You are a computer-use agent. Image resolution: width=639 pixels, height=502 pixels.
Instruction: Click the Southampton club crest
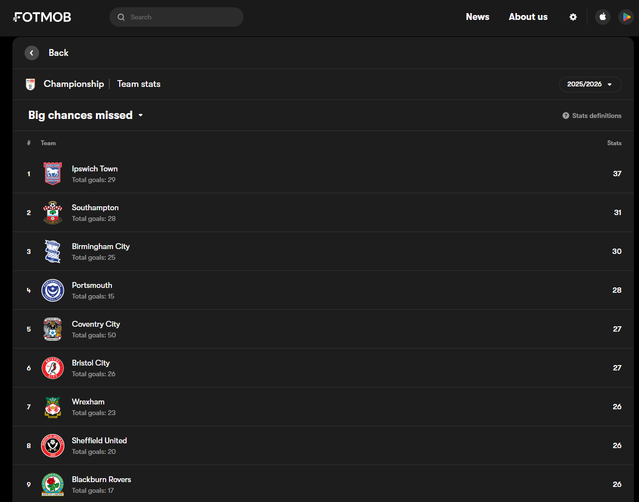pyautogui.click(x=52, y=212)
